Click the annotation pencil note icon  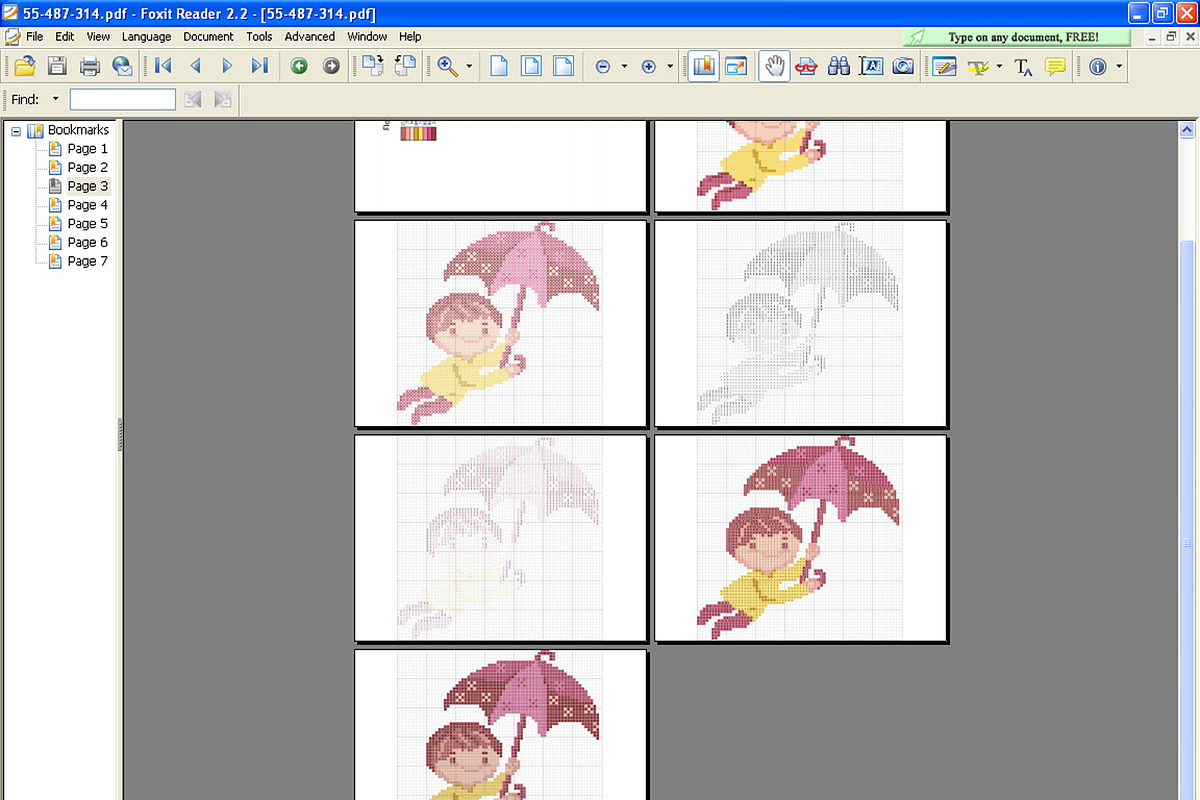[x=943, y=67]
